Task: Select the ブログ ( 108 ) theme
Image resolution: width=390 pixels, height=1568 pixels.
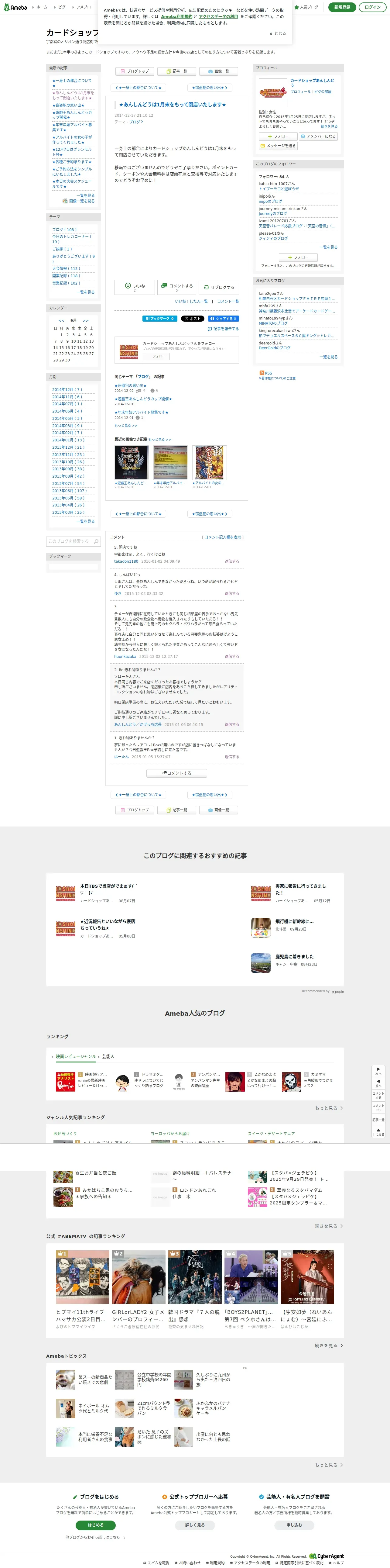Action: pyautogui.click(x=64, y=230)
